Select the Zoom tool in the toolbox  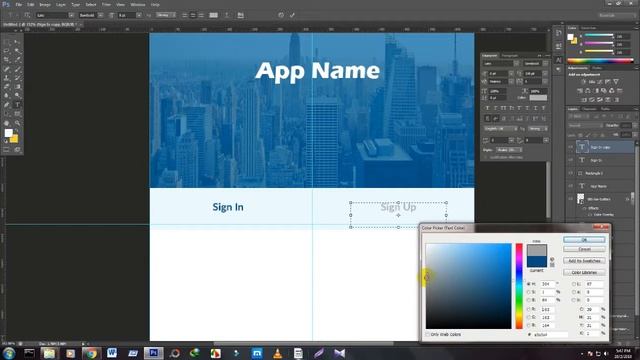click(17, 123)
